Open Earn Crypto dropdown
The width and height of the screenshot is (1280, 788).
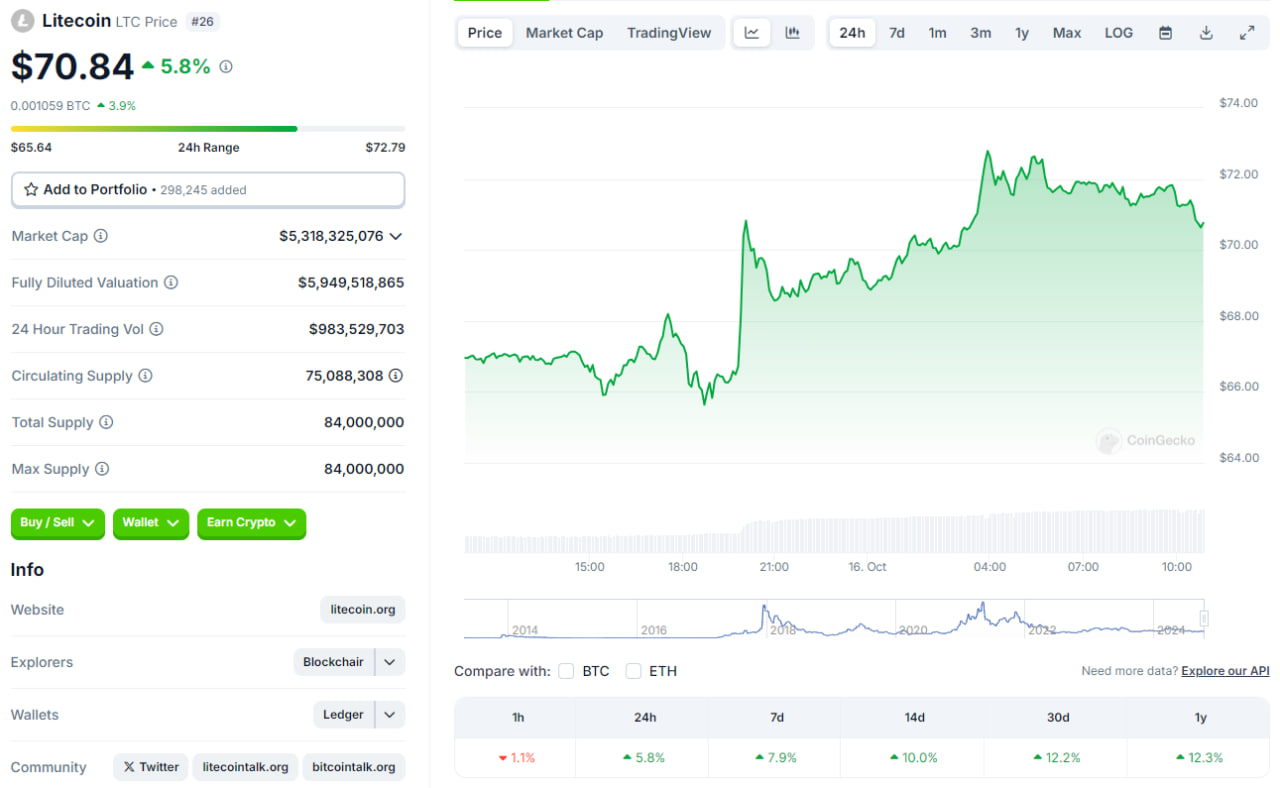point(251,523)
